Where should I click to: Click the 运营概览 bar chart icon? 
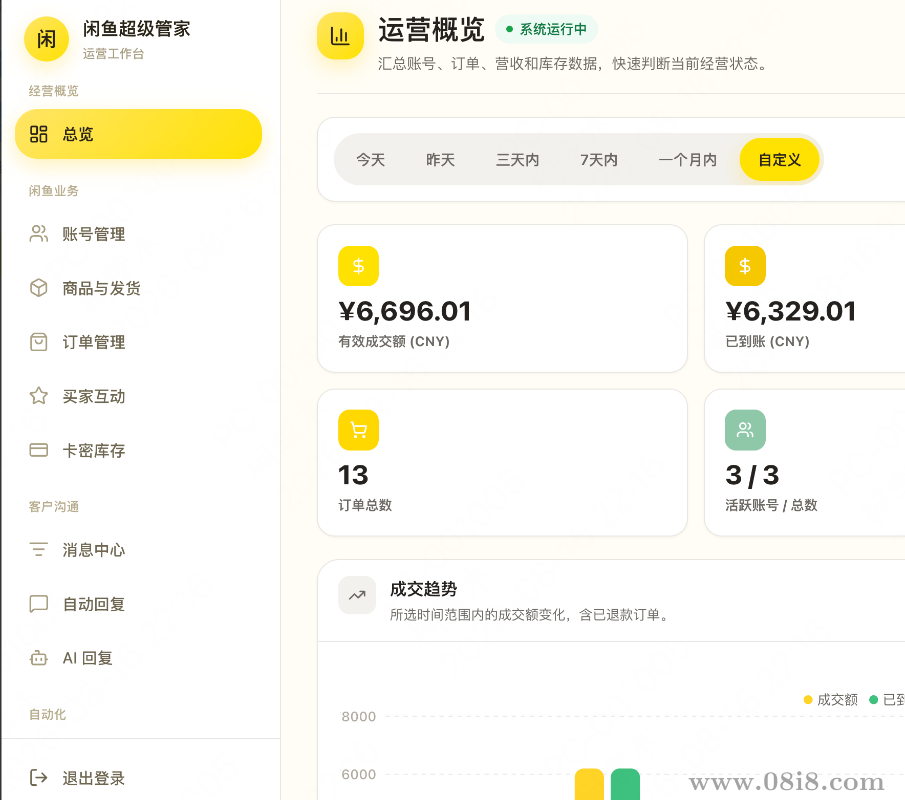coord(341,36)
